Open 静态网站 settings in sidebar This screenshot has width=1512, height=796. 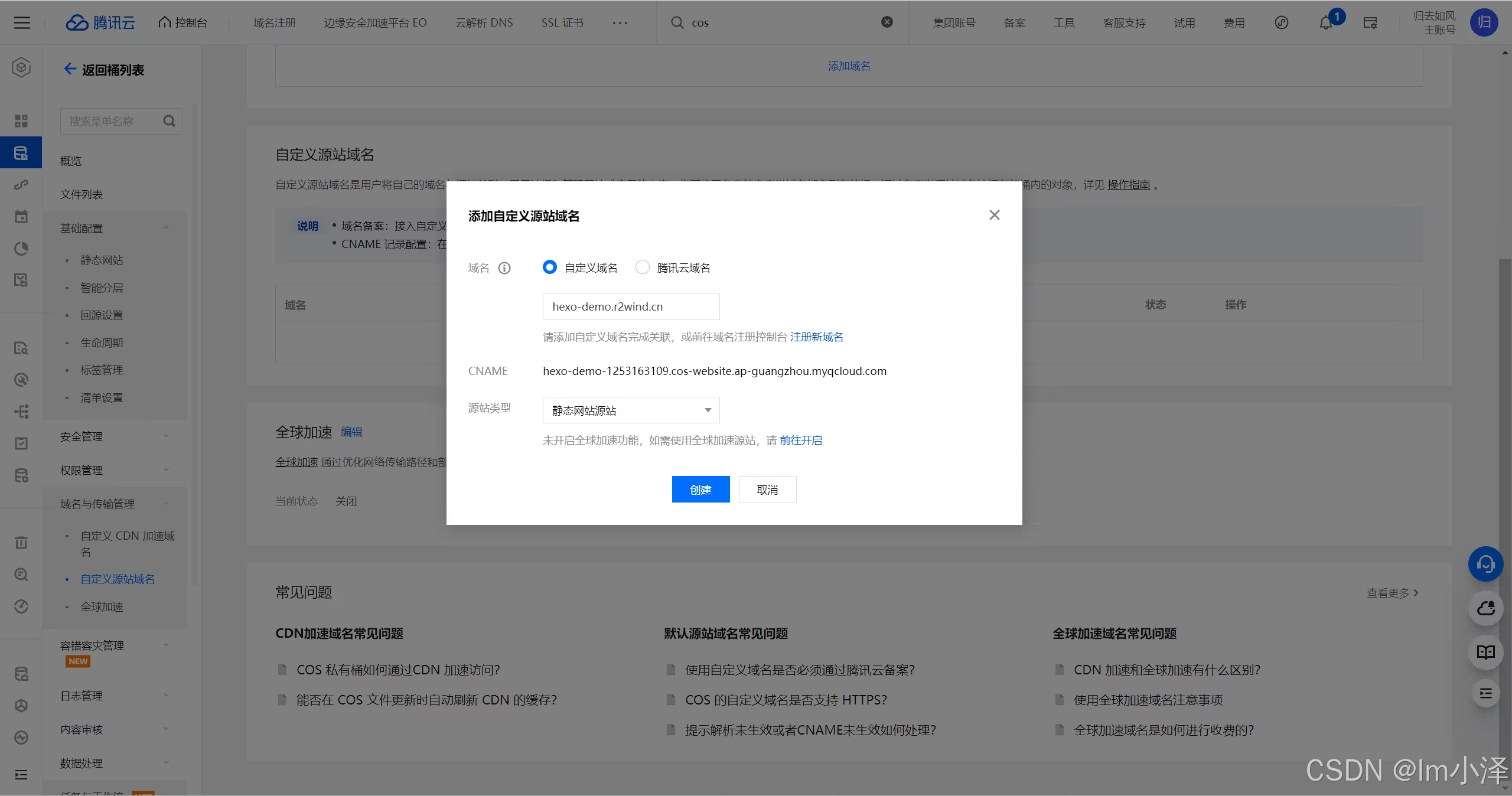click(x=102, y=260)
